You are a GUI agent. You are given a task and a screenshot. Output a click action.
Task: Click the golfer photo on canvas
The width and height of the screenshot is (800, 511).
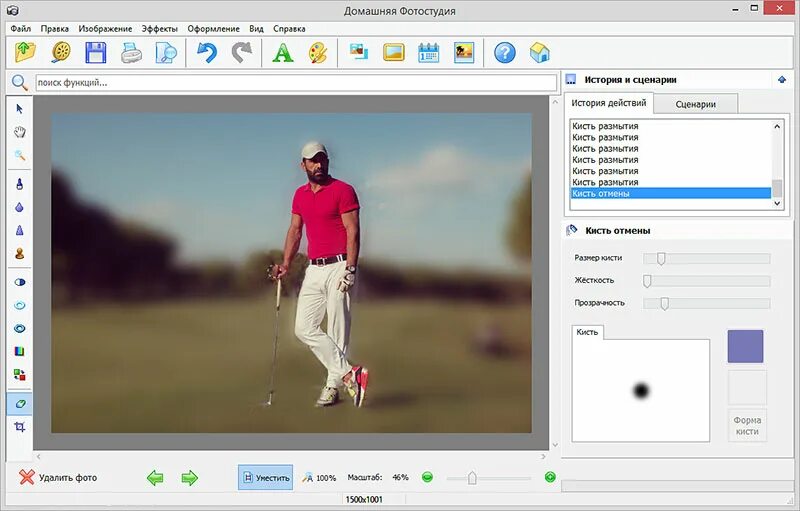coord(291,273)
